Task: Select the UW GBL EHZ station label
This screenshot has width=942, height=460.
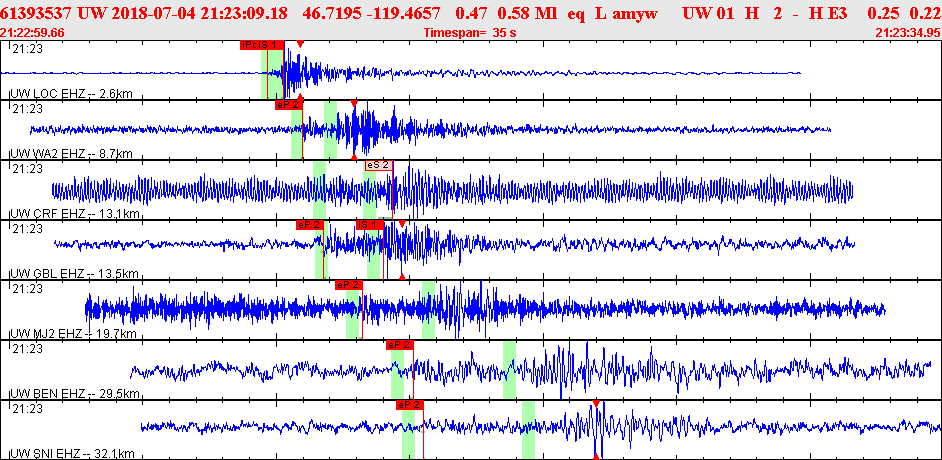Action: click(72, 274)
